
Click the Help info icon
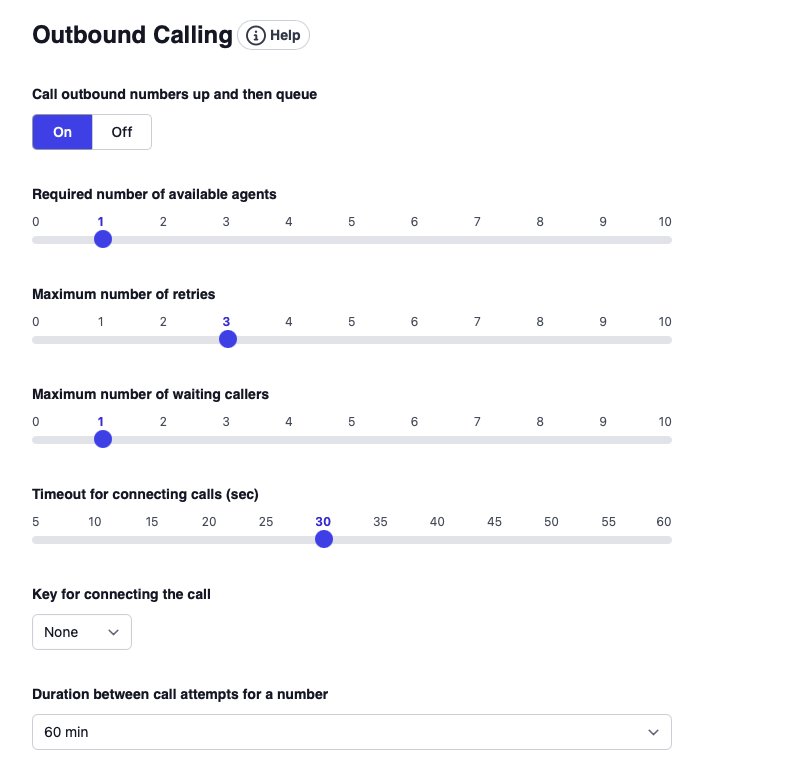(256, 36)
